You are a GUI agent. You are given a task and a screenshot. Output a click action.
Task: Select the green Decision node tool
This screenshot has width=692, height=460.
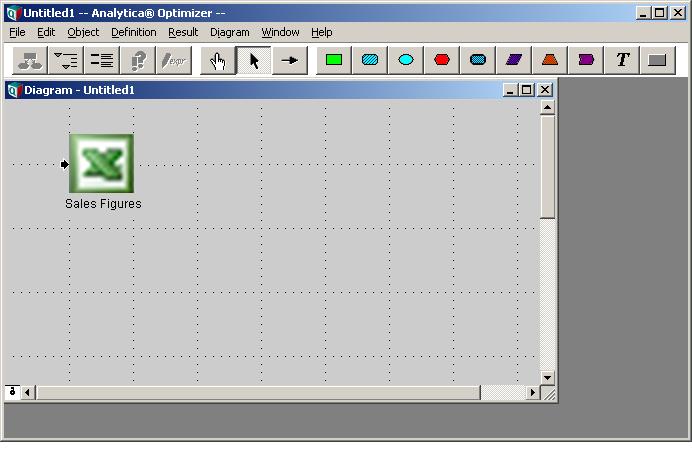coord(334,60)
